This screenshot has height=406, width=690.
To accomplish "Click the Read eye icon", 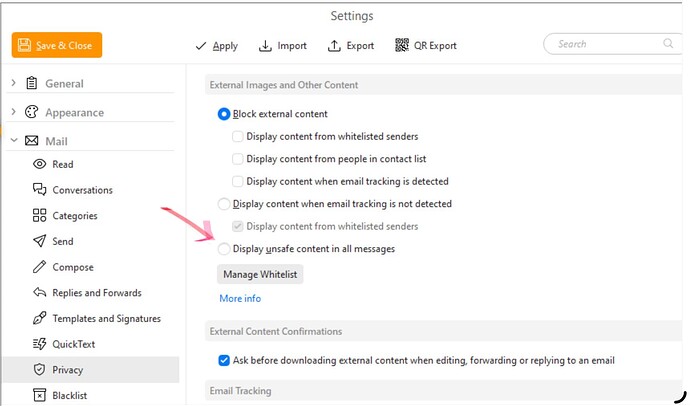I will pyautogui.click(x=39, y=164).
